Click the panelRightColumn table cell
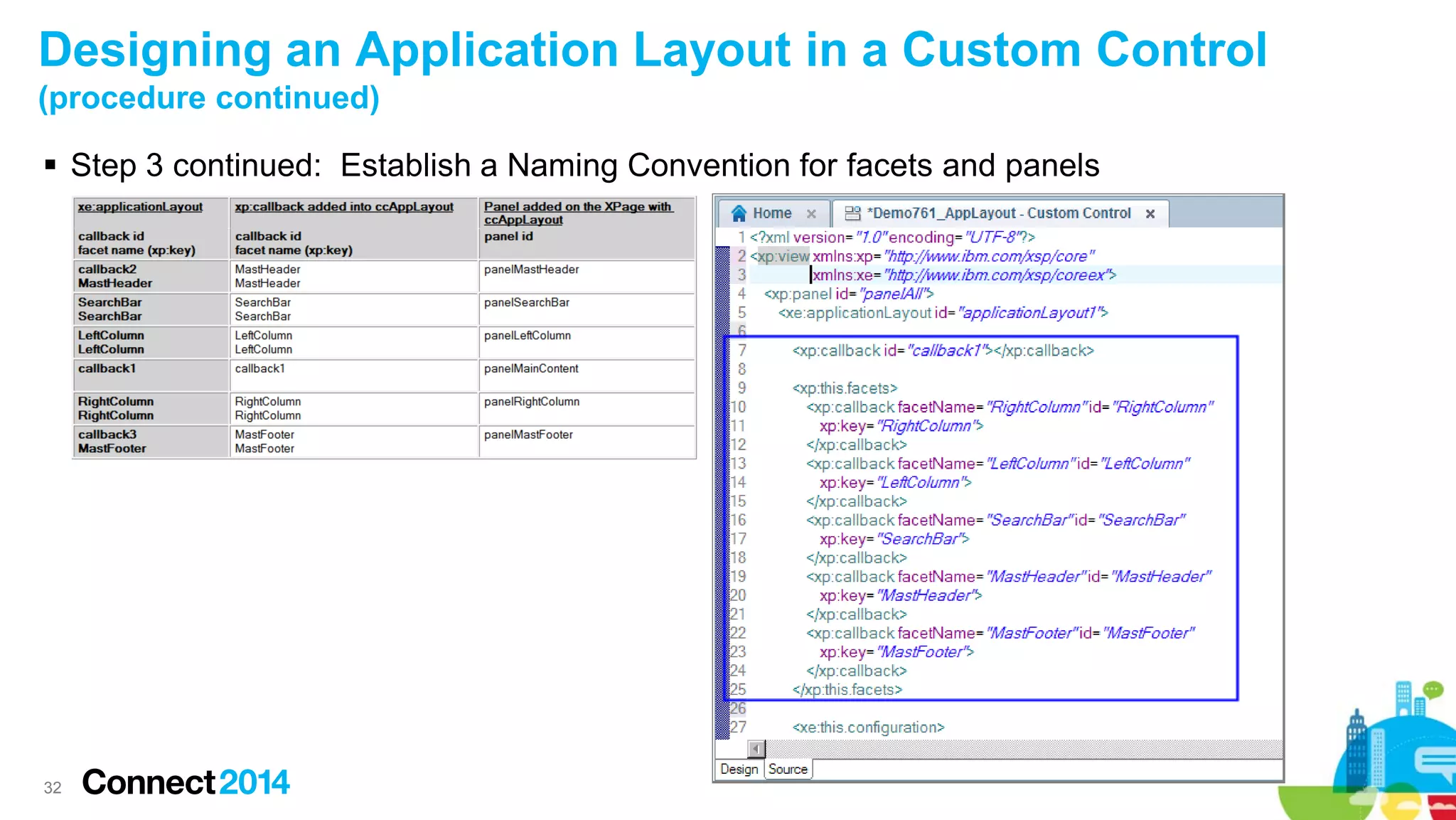 point(587,409)
